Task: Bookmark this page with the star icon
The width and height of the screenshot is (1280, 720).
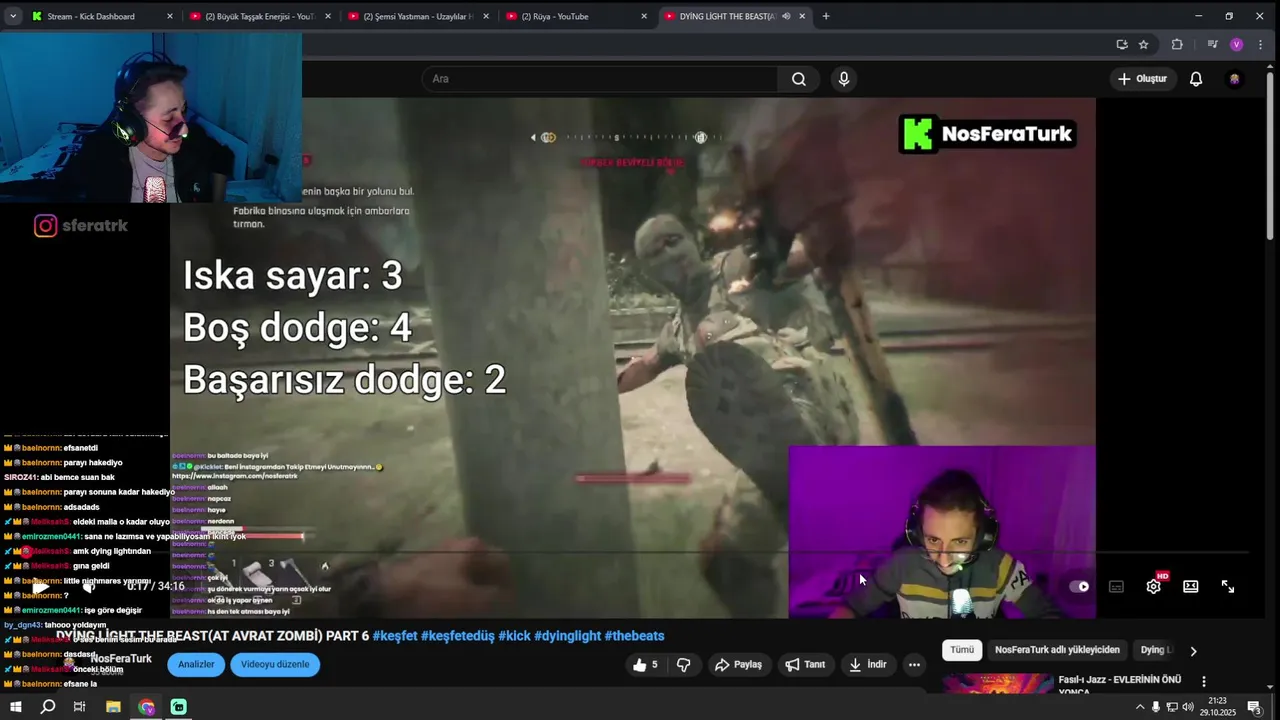Action: (x=1143, y=44)
